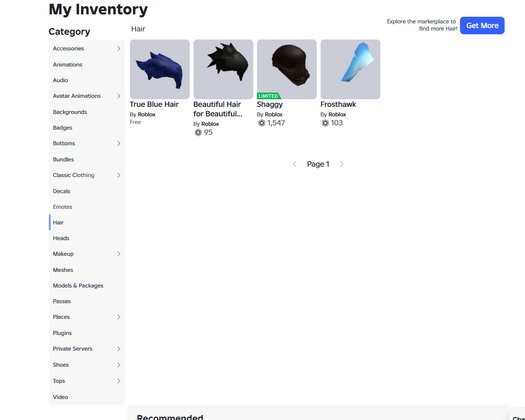525x420 pixels.
Task: Click the 'Free' price text
Action: click(x=135, y=122)
